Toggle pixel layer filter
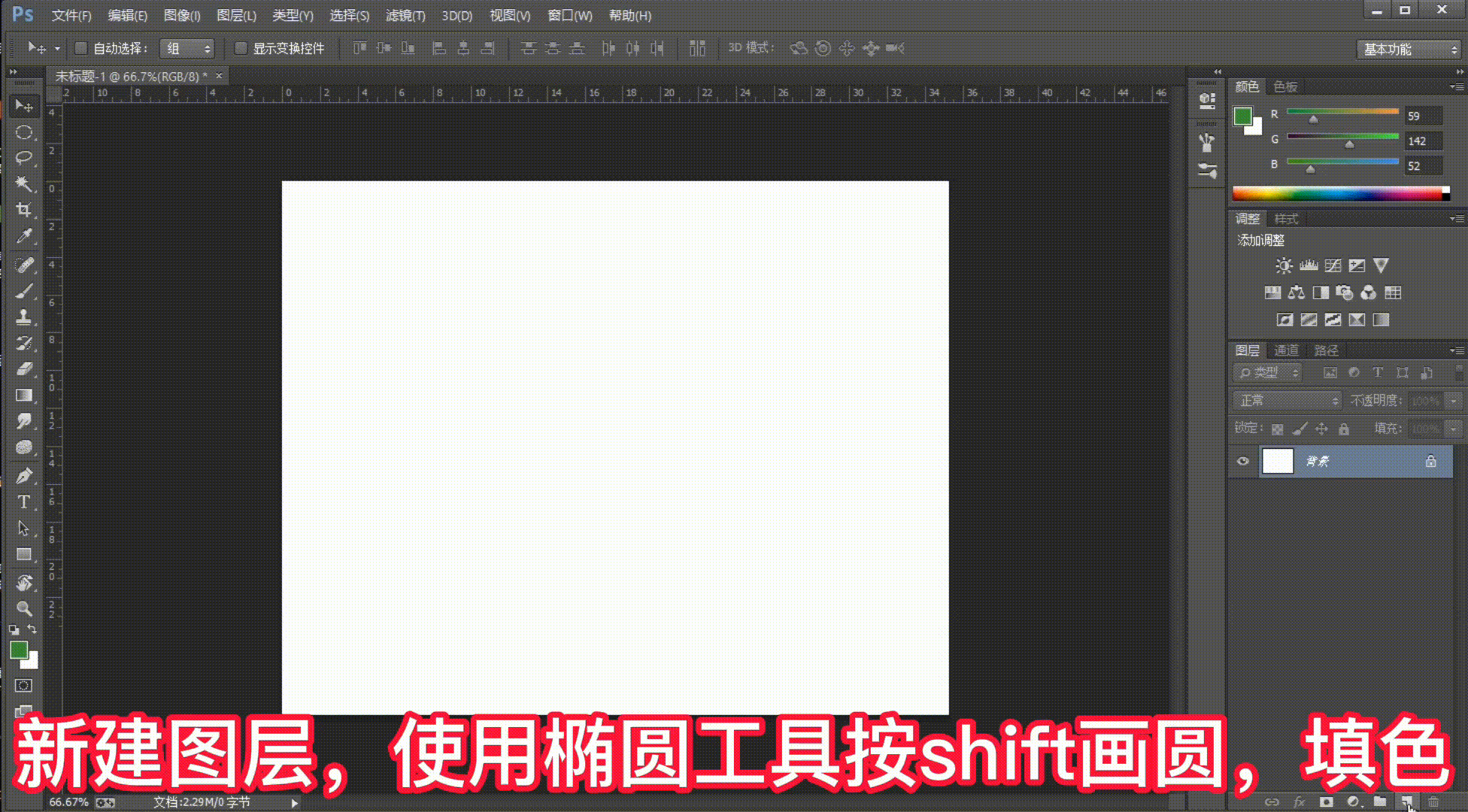The image size is (1468, 812). 1330,372
